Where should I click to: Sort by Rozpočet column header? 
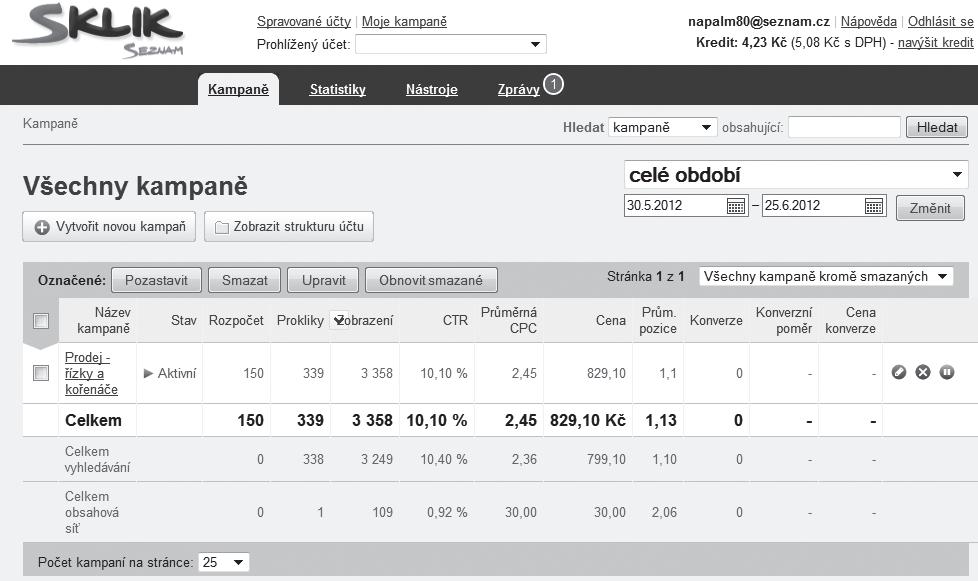(x=236, y=320)
